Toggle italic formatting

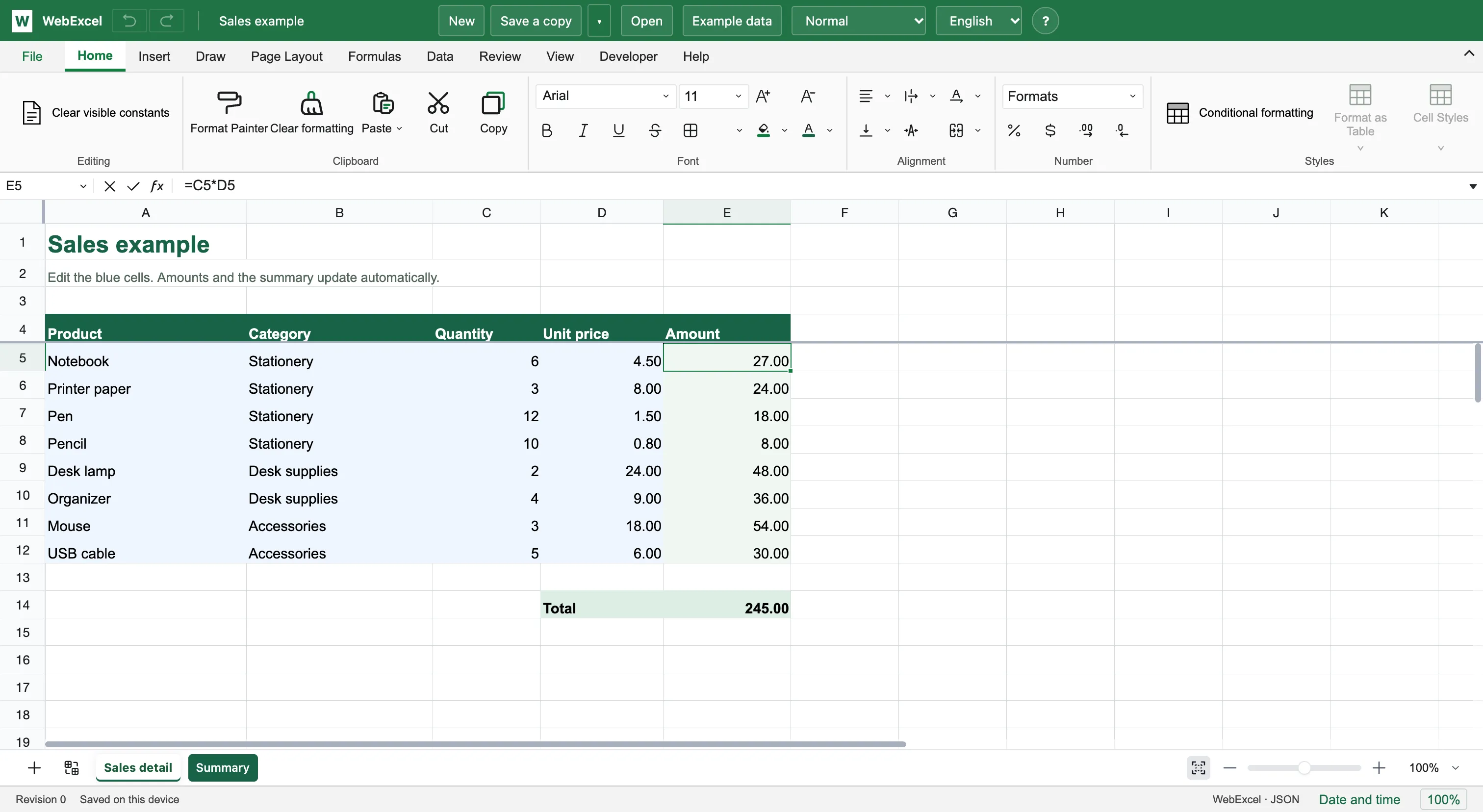583,130
